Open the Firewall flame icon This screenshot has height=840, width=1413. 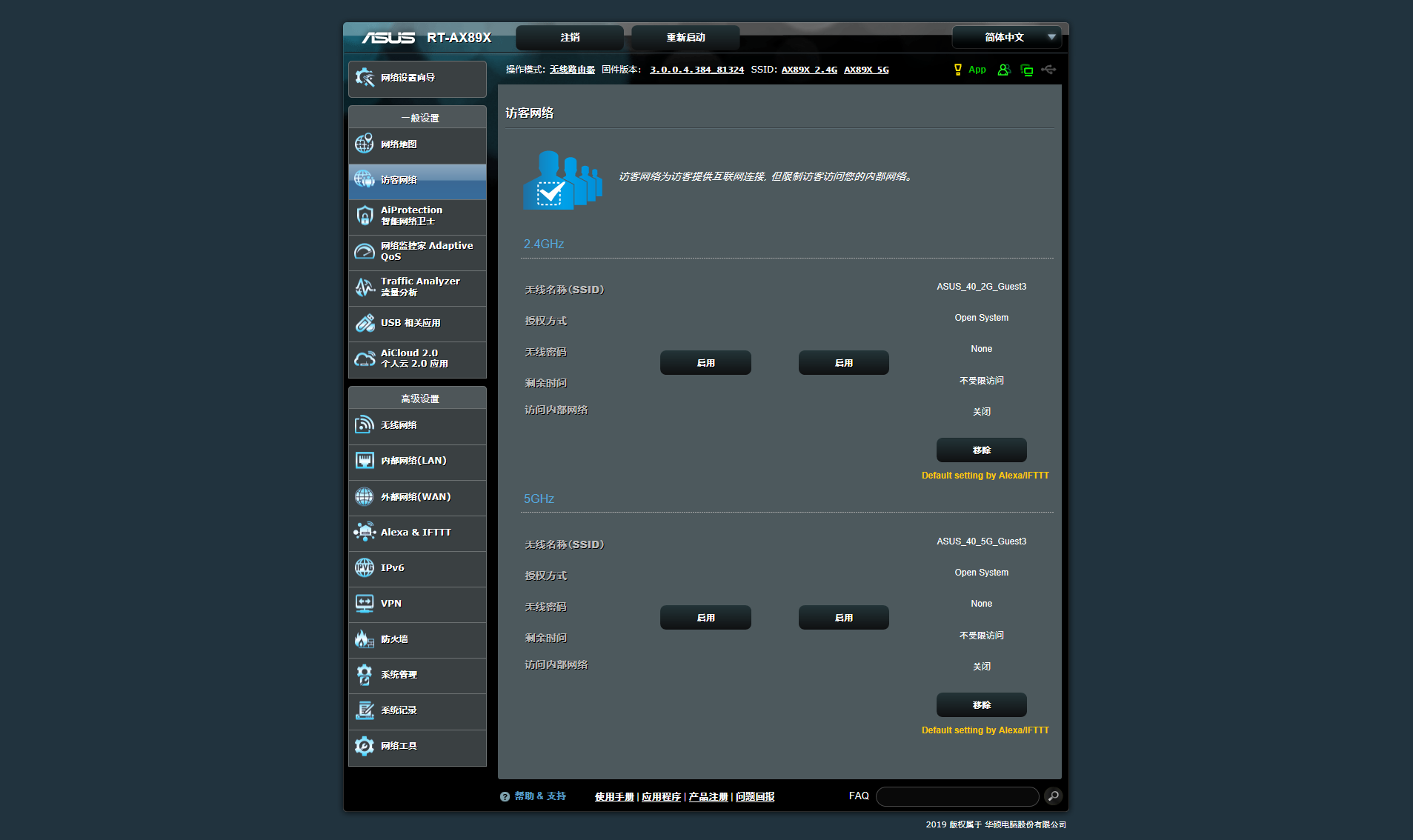pyautogui.click(x=365, y=639)
